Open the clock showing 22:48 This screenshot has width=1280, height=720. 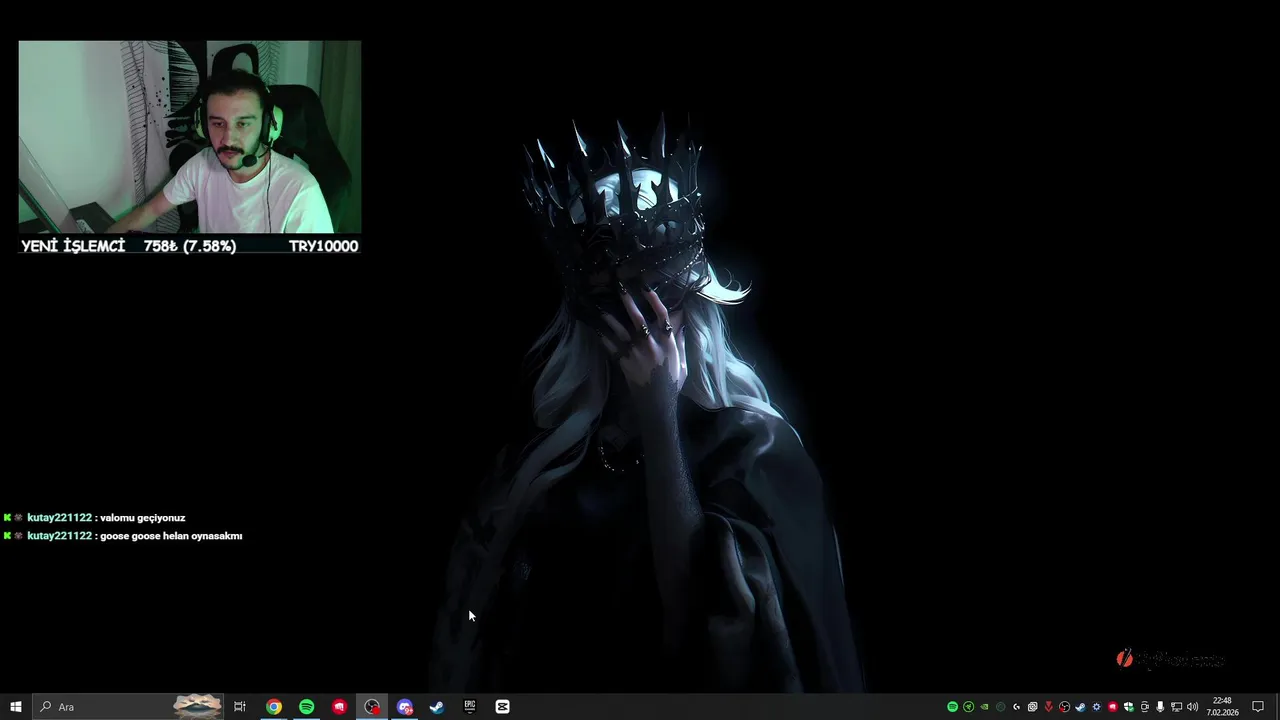pyautogui.click(x=1222, y=707)
